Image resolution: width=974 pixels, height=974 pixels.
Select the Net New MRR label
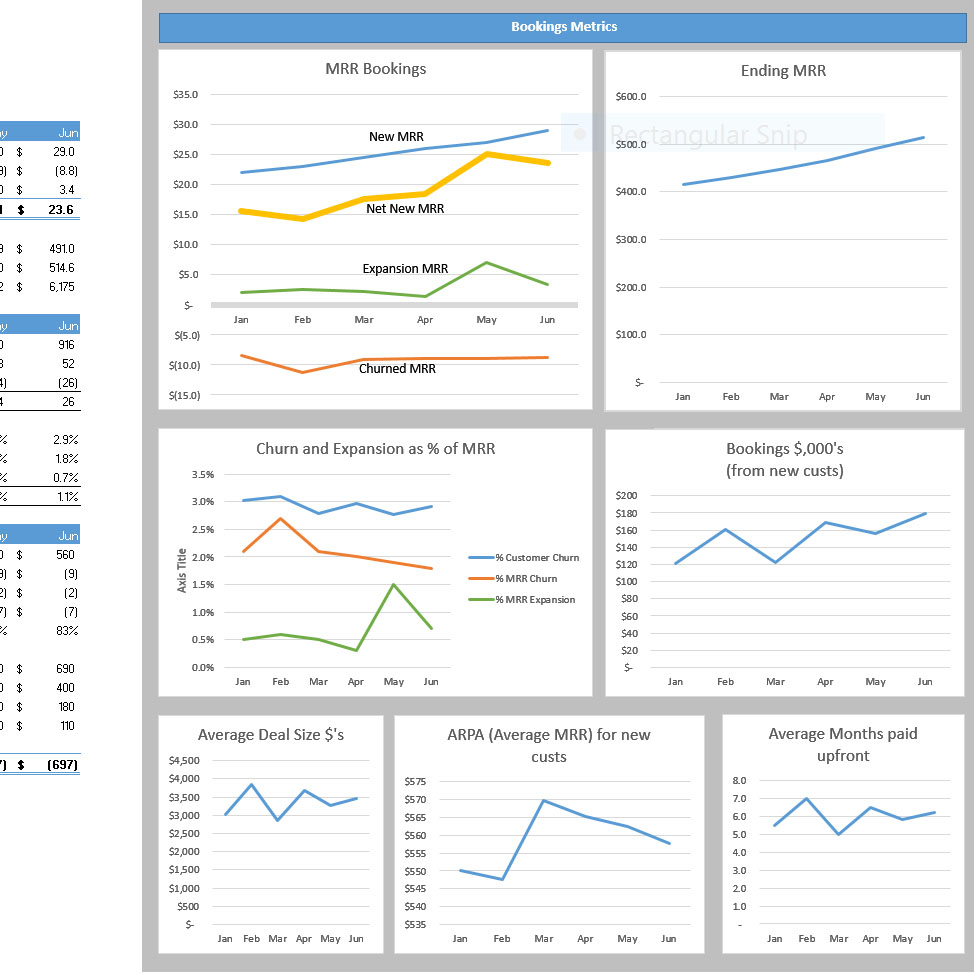405,209
